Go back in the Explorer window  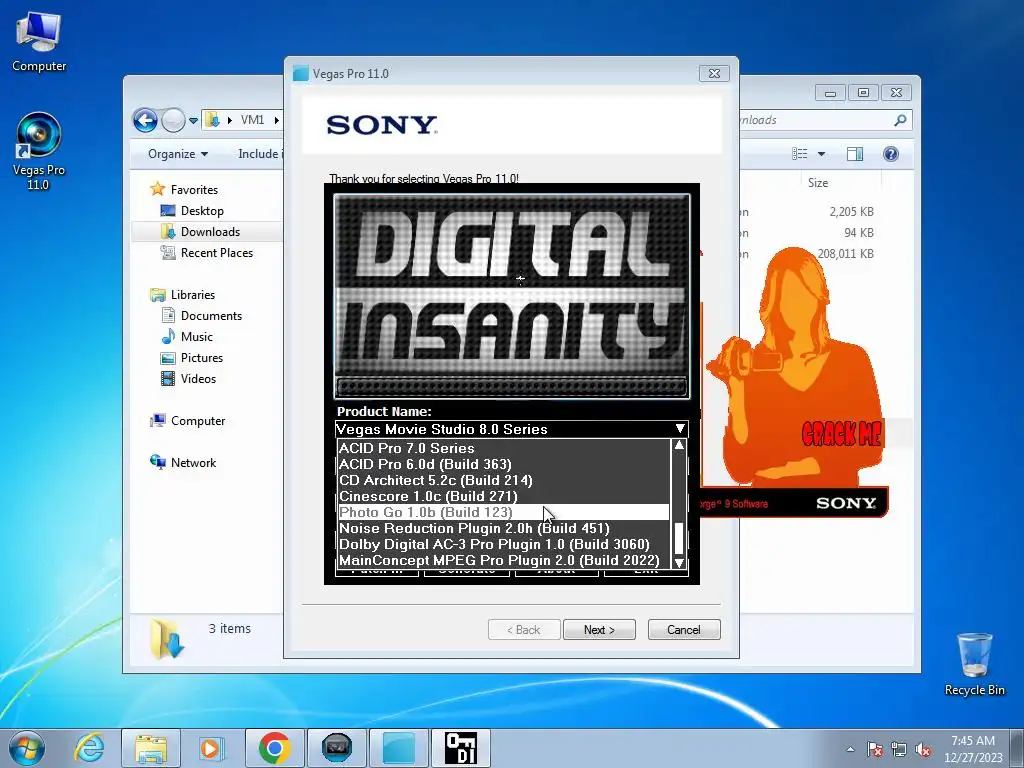click(x=145, y=120)
